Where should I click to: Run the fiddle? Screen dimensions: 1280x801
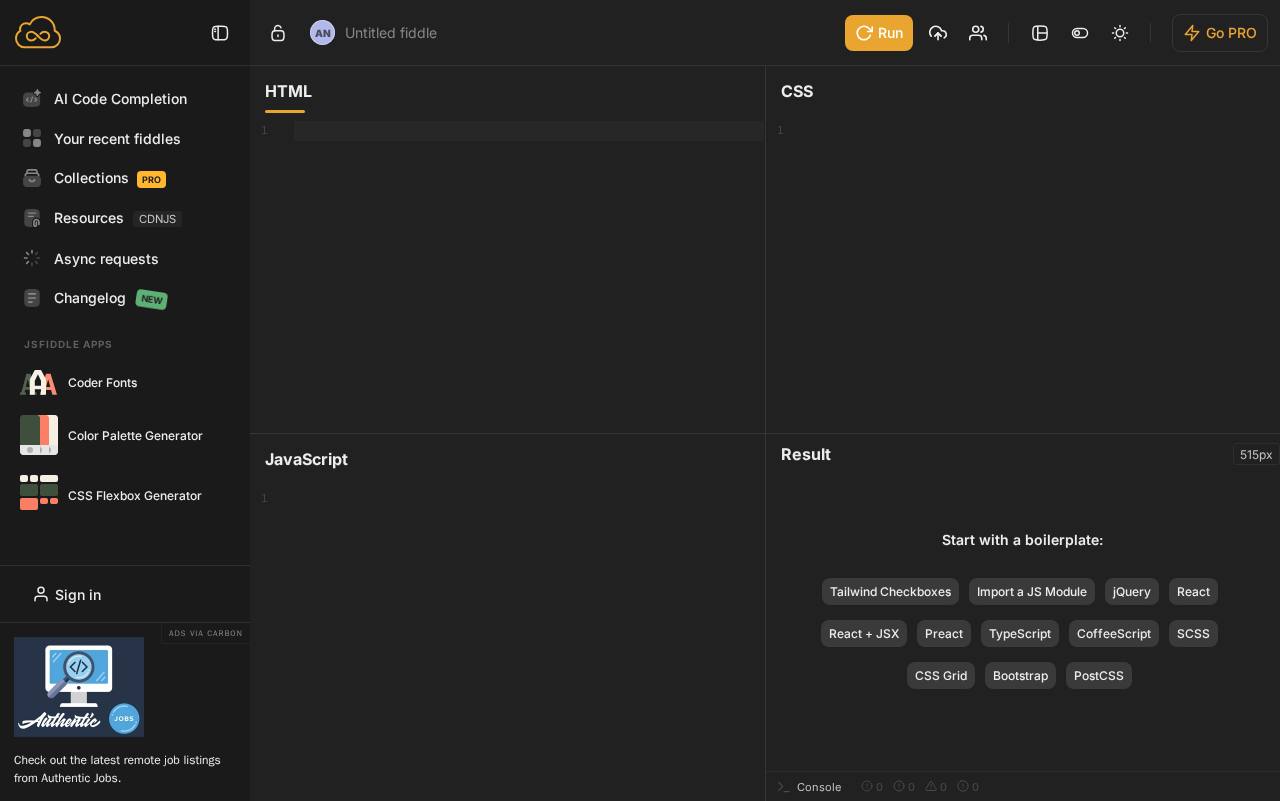click(x=878, y=33)
